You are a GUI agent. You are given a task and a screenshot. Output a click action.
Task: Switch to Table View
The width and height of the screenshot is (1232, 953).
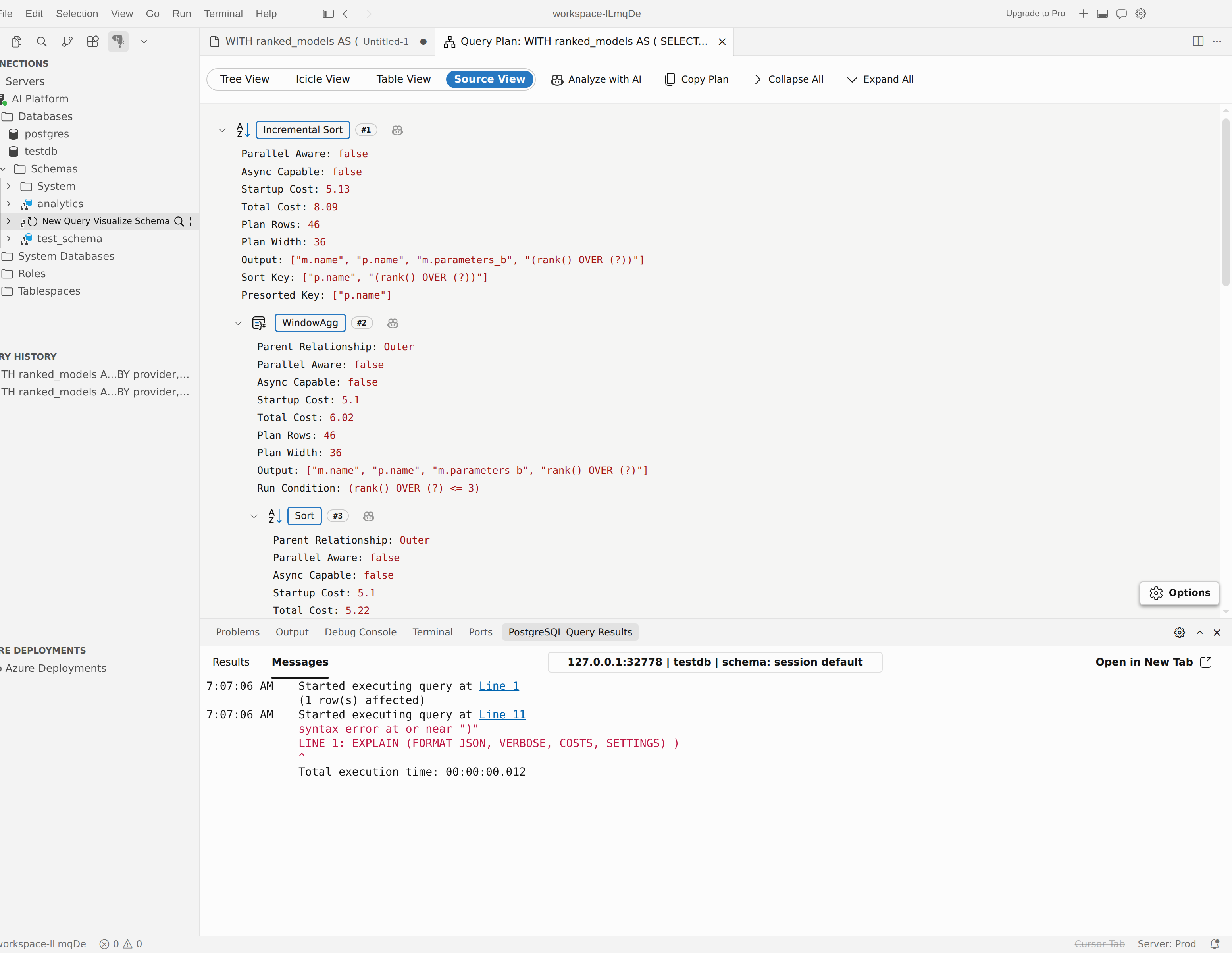pyautogui.click(x=403, y=79)
